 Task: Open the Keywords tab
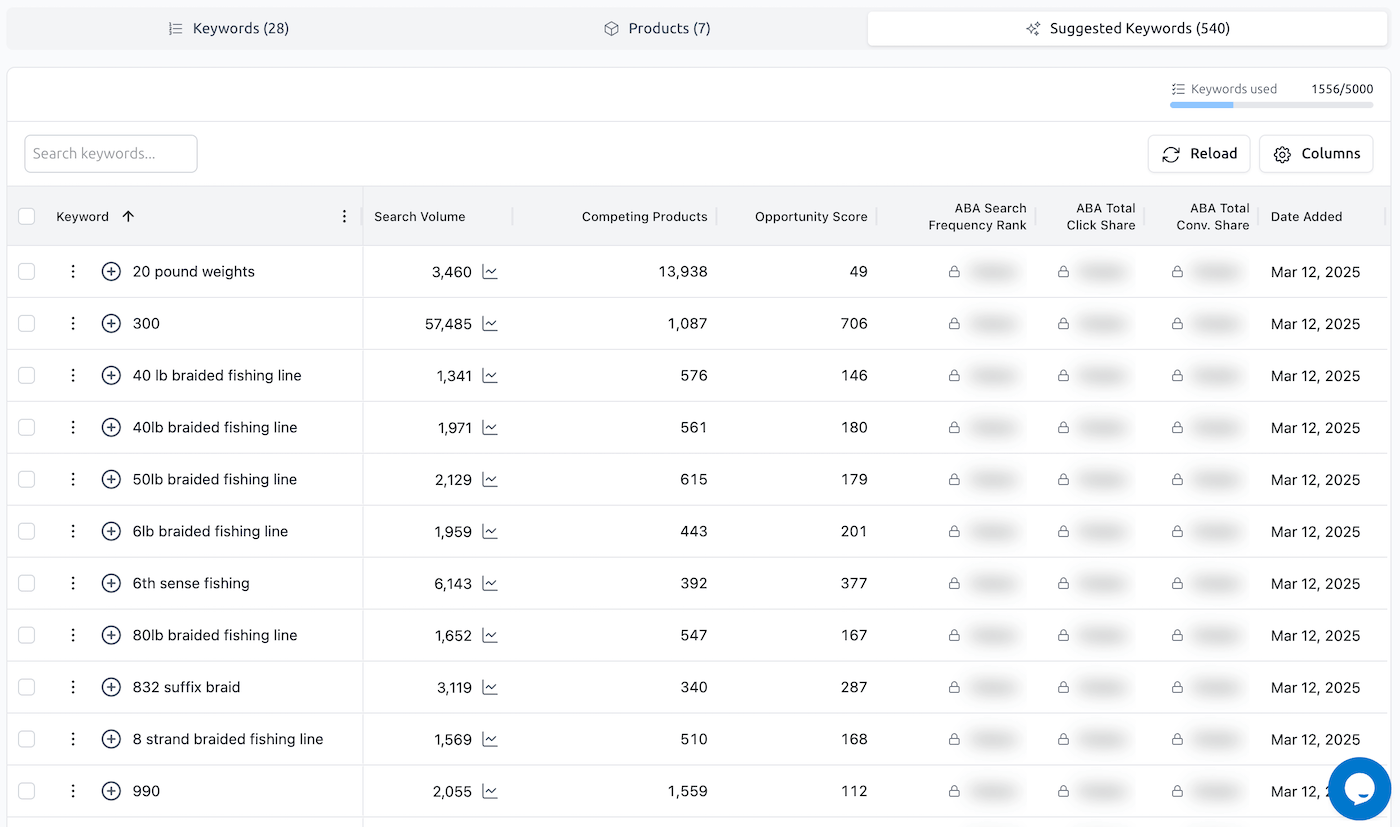(x=228, y=28)
